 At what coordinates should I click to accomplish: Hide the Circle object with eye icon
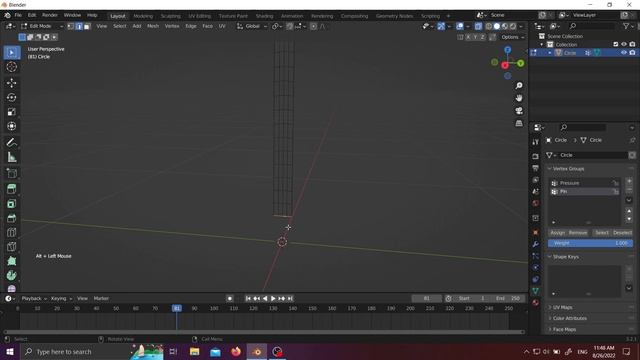(624, 53)
